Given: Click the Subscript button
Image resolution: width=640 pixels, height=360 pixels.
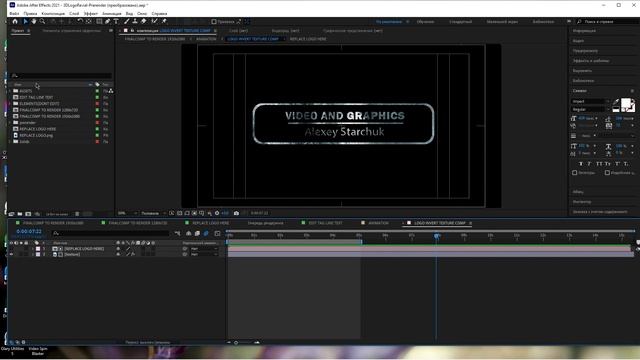Looking at the screenshot, I should (626, 164).
